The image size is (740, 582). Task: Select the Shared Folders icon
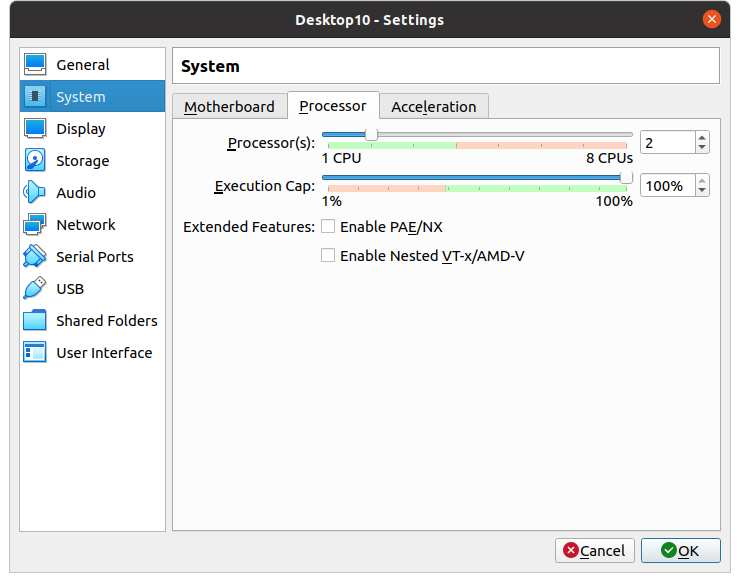[x=35, y=321]
